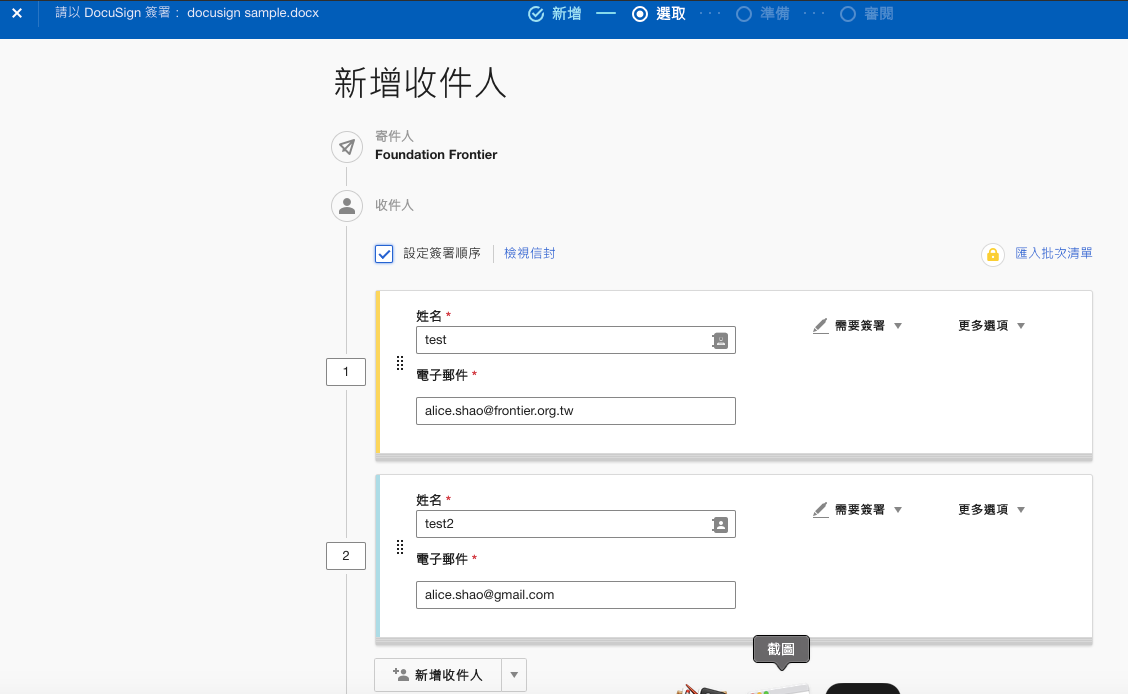Screen dimensions: 1128x694
Task: Open address book for recipient test2
Action: pyautogui.click(x=719, y=524)
